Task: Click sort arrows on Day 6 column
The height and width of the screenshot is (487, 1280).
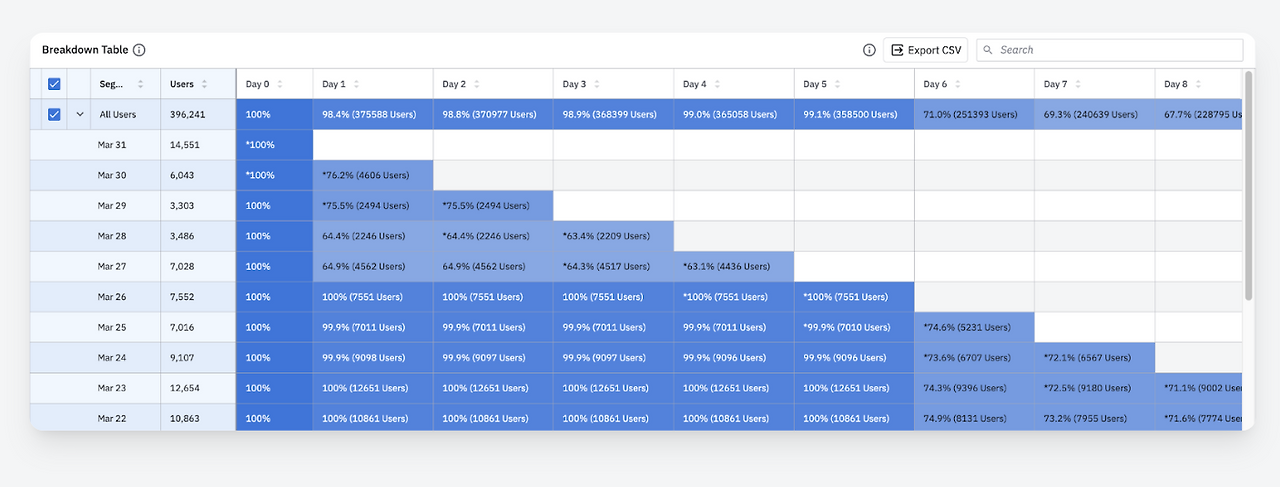Action: (x=958, y=85)
